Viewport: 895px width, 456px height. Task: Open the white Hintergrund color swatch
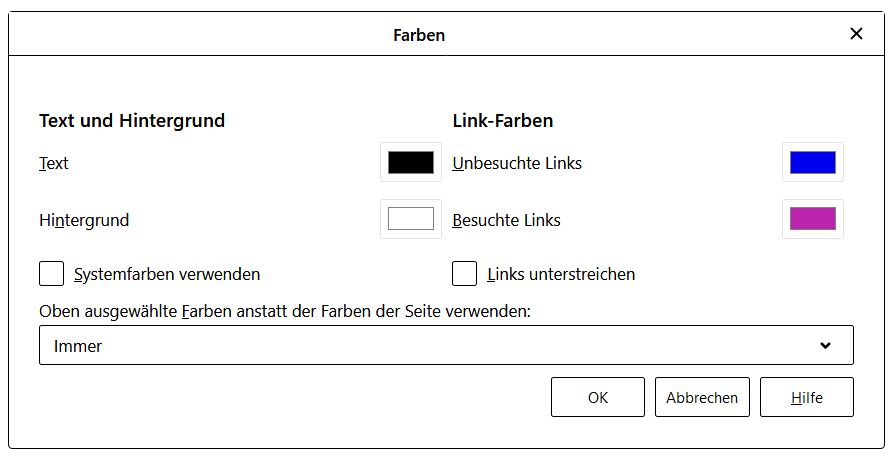tap(411, 219)
